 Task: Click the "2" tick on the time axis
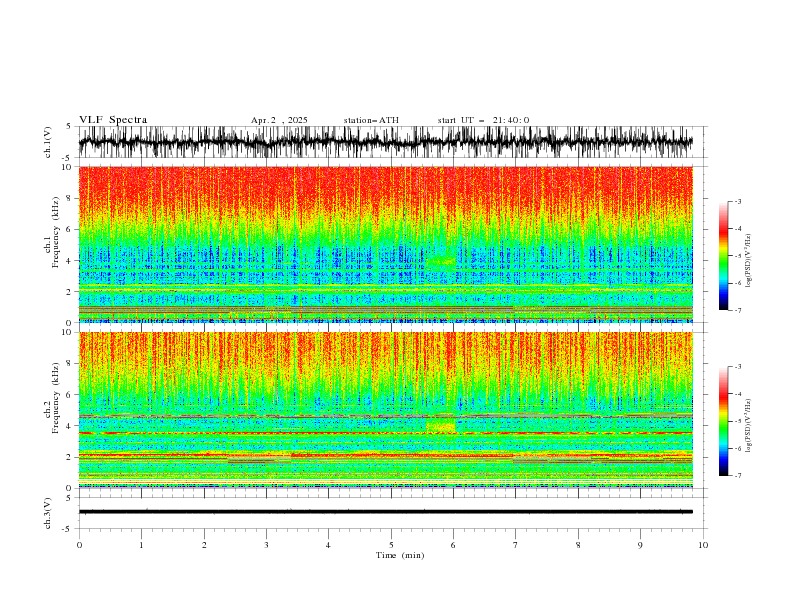point(204,545)
